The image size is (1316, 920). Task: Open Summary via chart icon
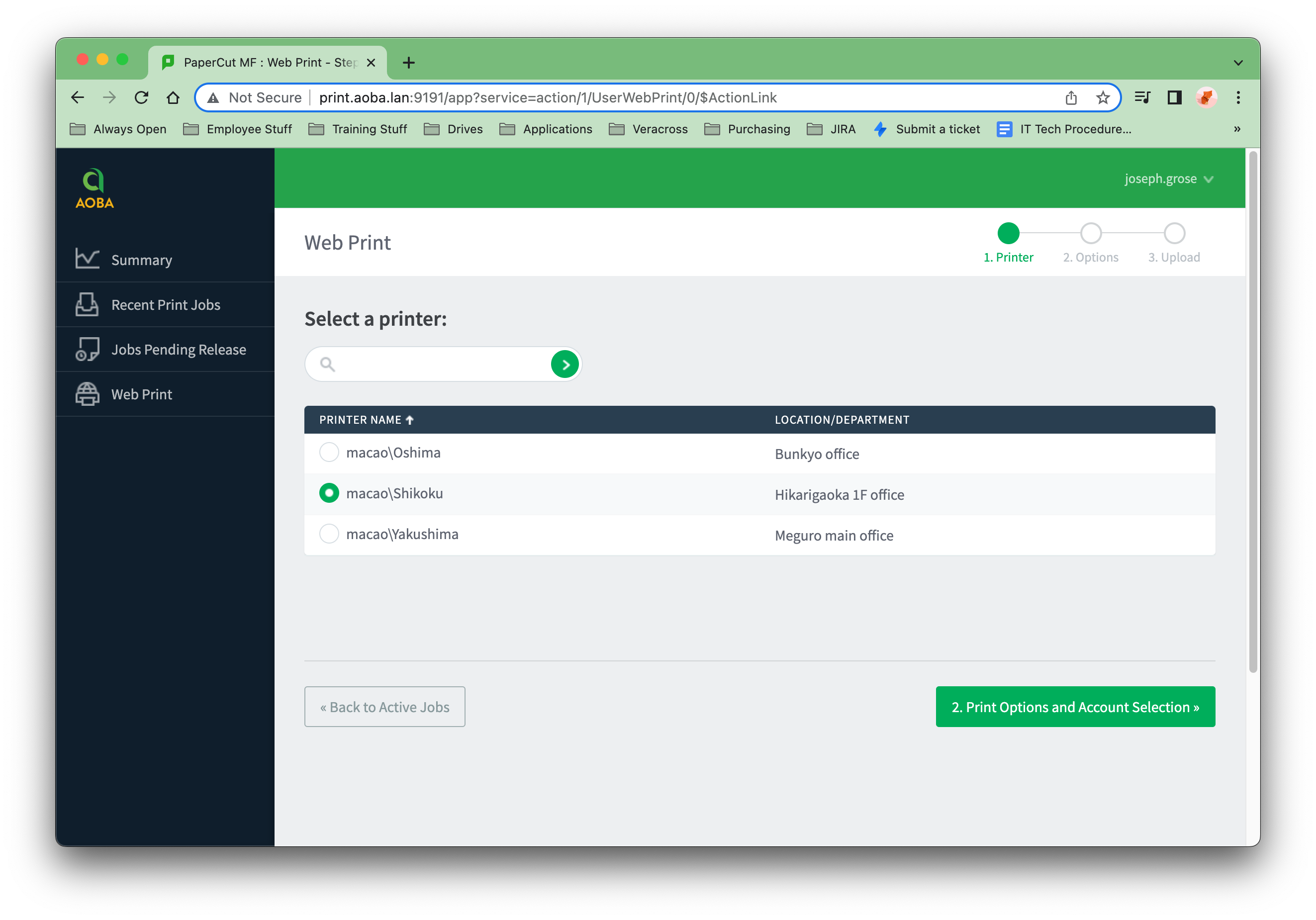(x=87, y=259)
